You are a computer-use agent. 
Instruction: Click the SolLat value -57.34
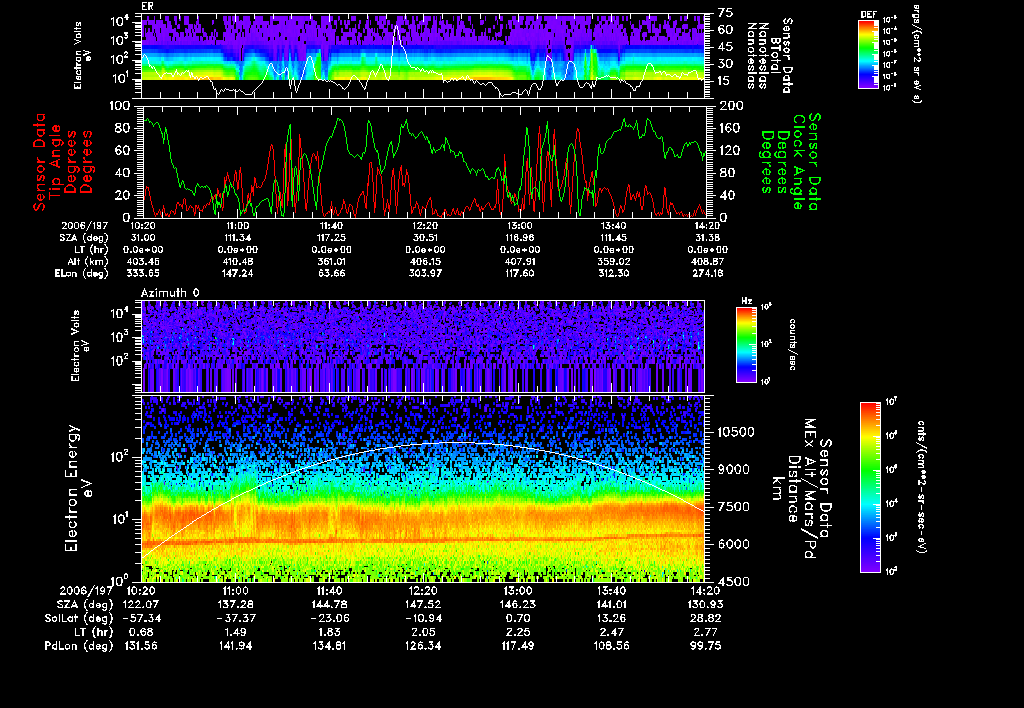(141, 619)
